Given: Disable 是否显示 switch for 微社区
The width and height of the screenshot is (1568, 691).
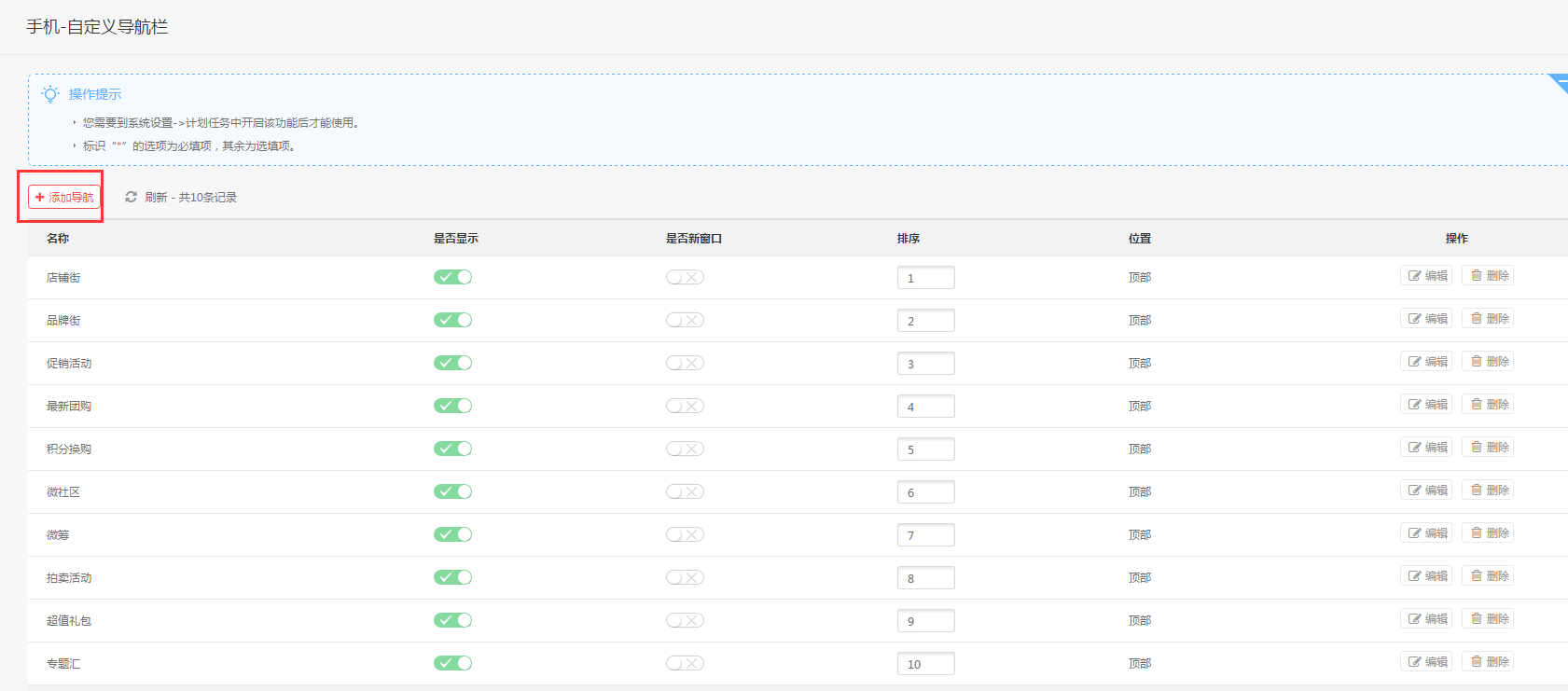Looking at the screenshot, I should pyautogui.click(x=452, y=491).
